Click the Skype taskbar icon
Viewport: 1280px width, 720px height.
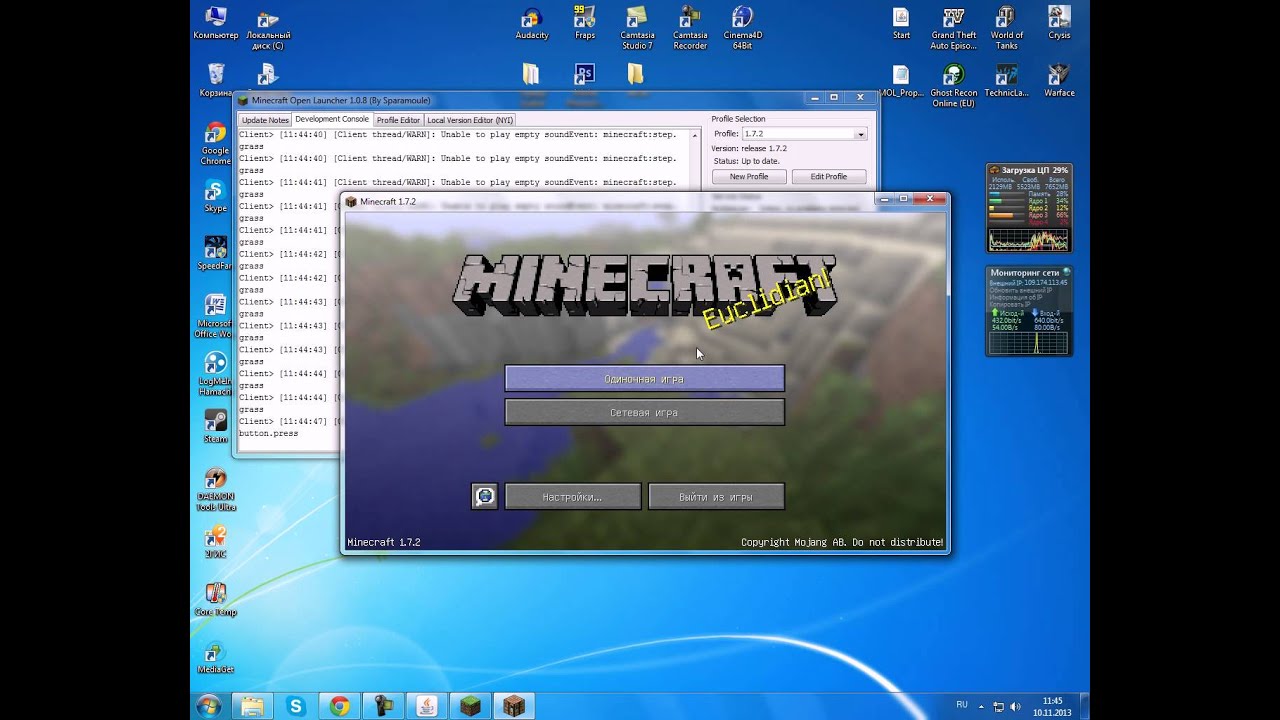[296, 706]
